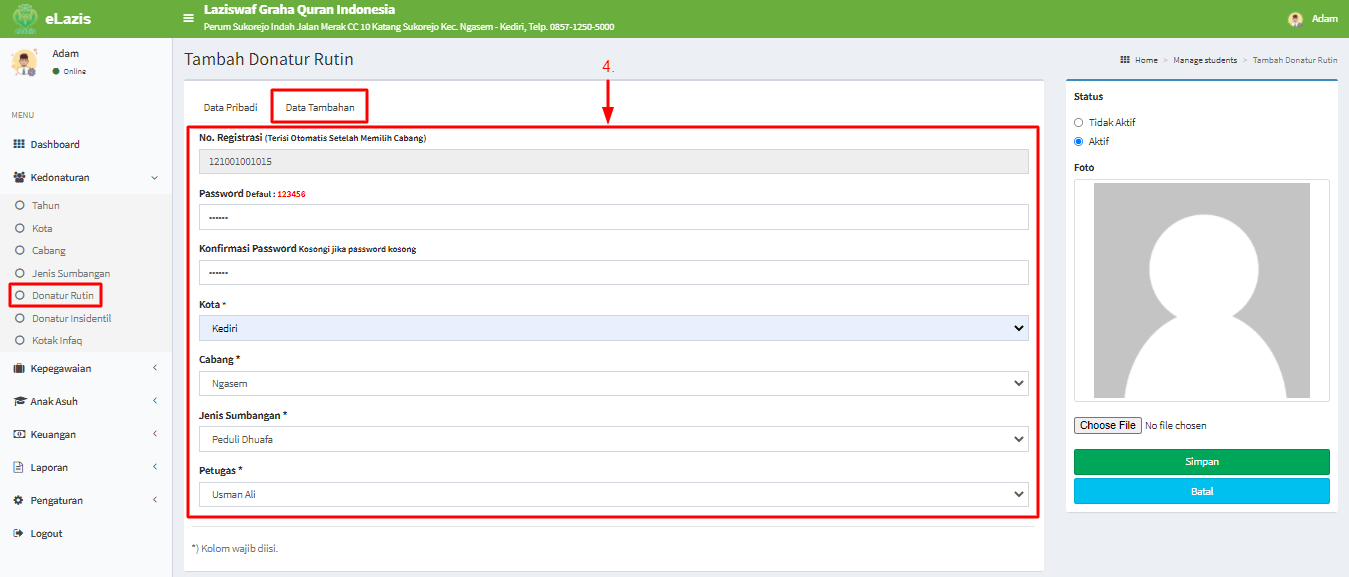
Task: Click the Keuangan money icon
Action: 19,434
